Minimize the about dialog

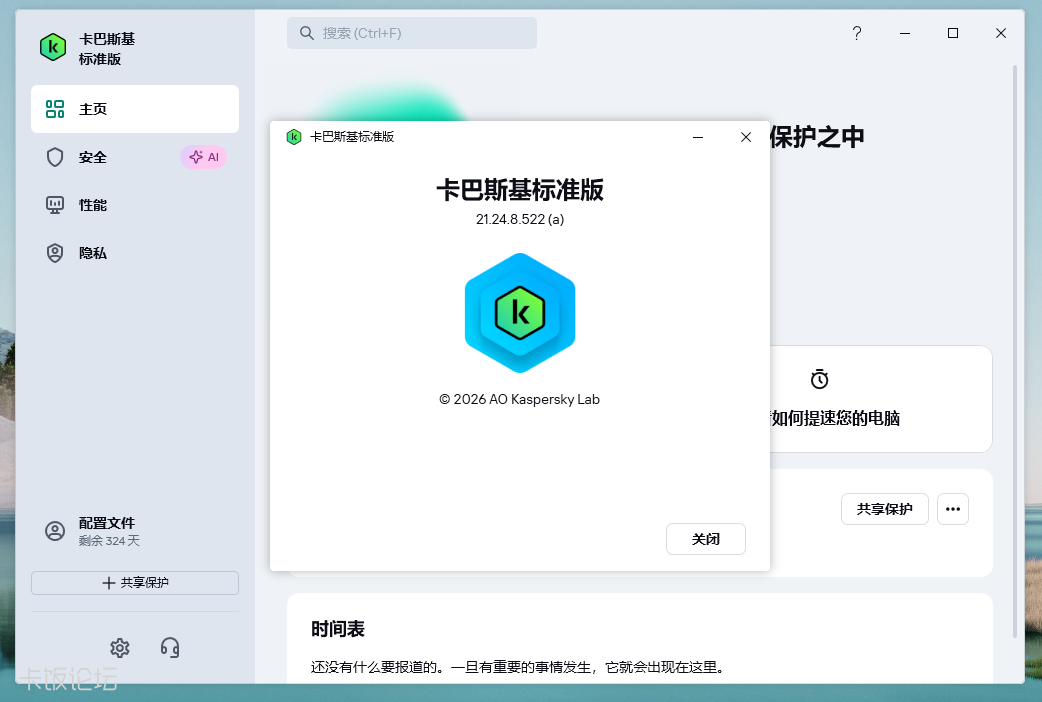point(698,137)
